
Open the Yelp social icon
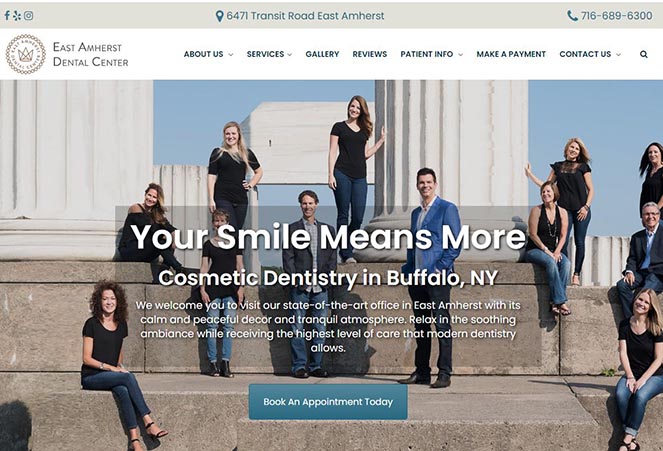tap(17, 16)
